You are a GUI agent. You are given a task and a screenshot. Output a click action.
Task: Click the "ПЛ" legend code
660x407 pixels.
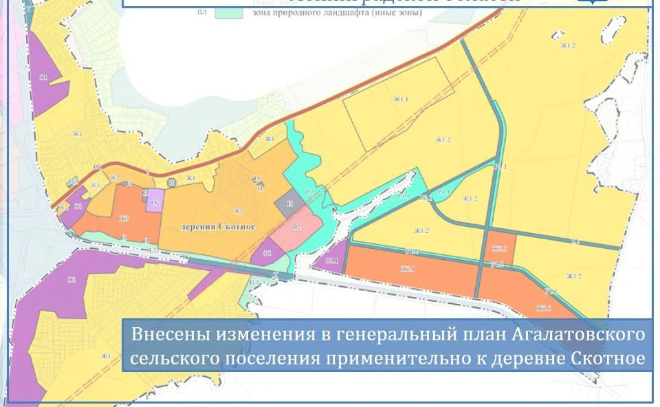pyautogui.click(x=202, y=12)
